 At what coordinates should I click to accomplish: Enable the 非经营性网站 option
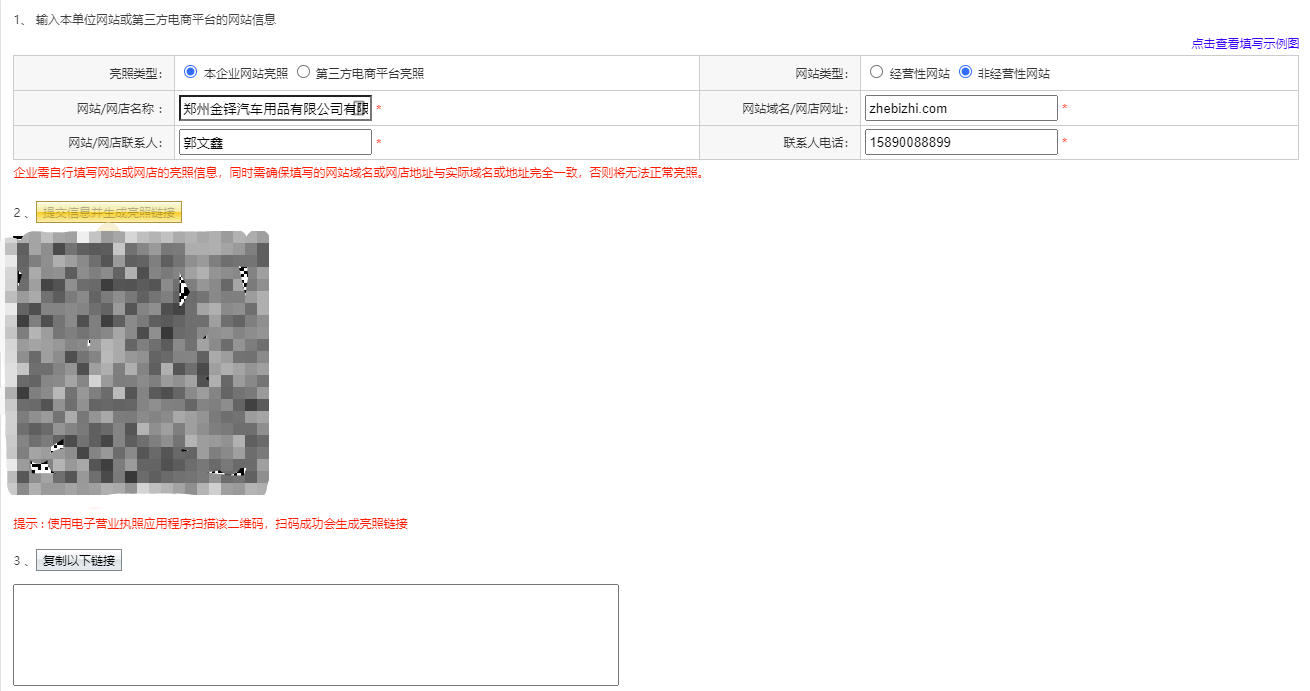(x=962, y=71)
